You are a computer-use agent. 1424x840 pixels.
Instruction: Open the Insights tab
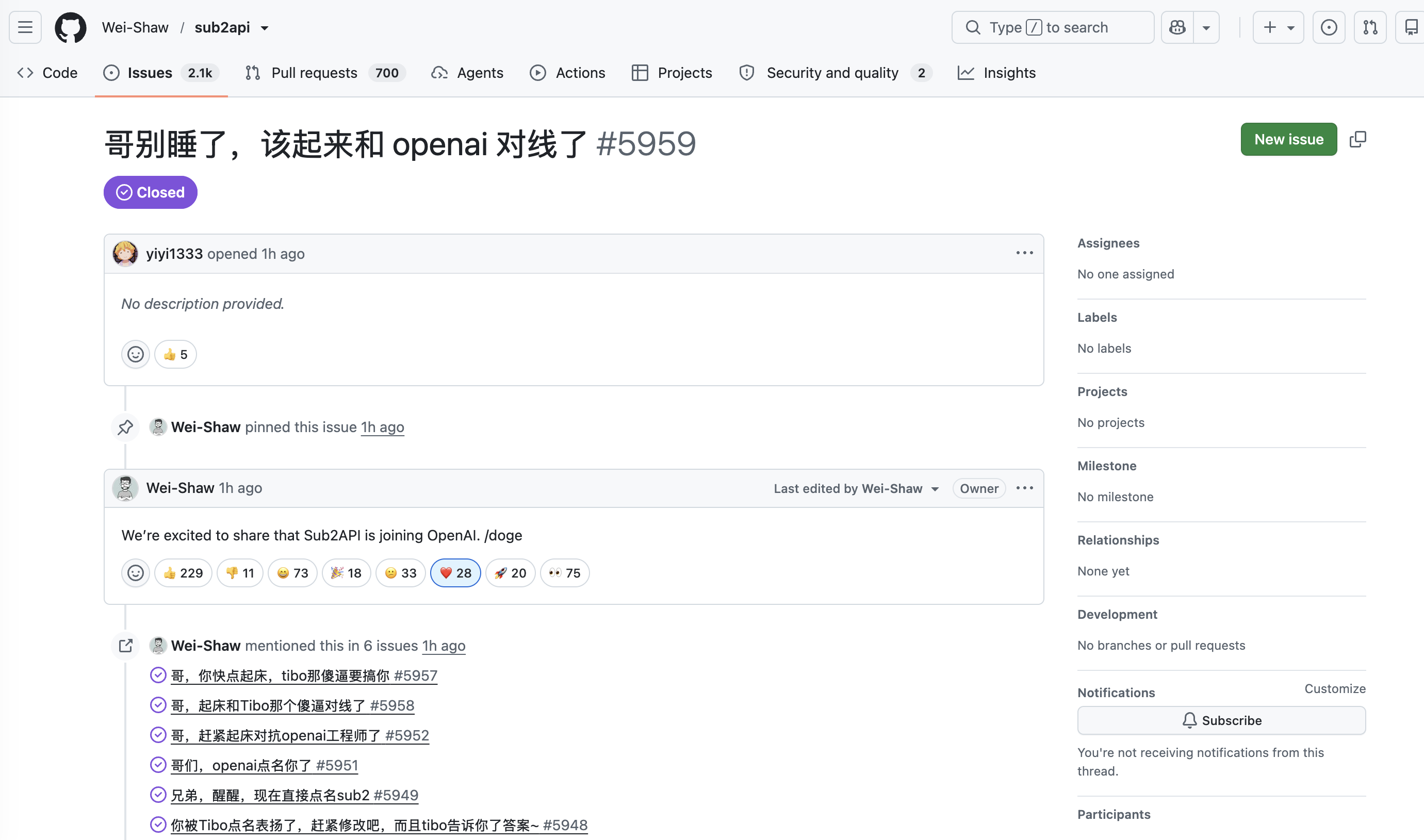[x=996, y=73]
